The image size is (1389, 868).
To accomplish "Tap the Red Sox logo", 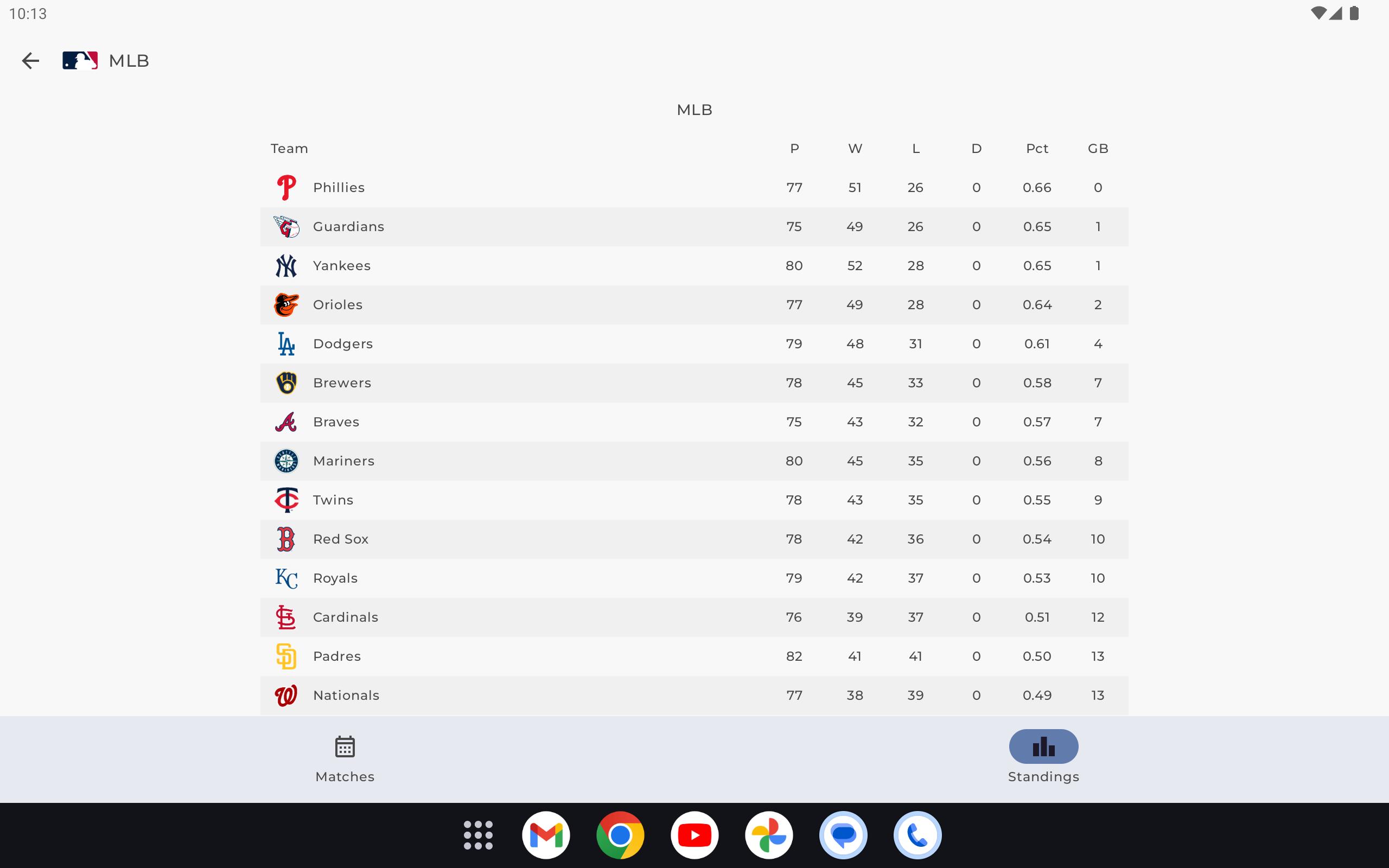I will pyautogui.click(x=286, y=539).
